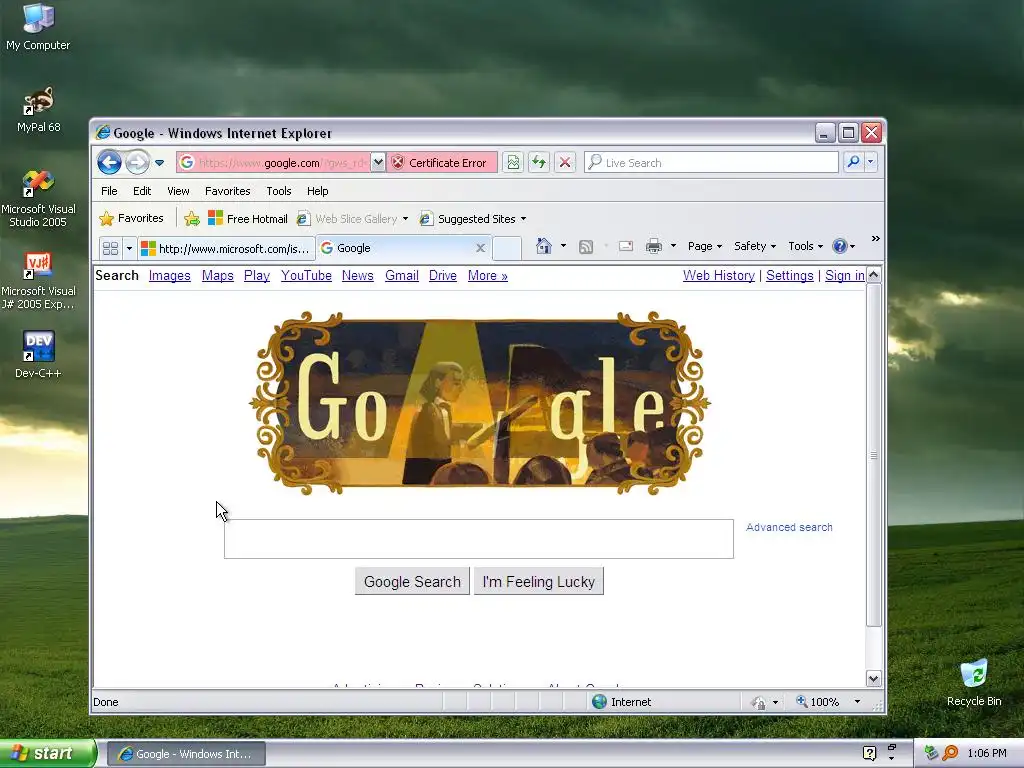Click Add to Favorites Bar star icon
The height and width of the screenshot is (768, 1024).
pos(191,219)
